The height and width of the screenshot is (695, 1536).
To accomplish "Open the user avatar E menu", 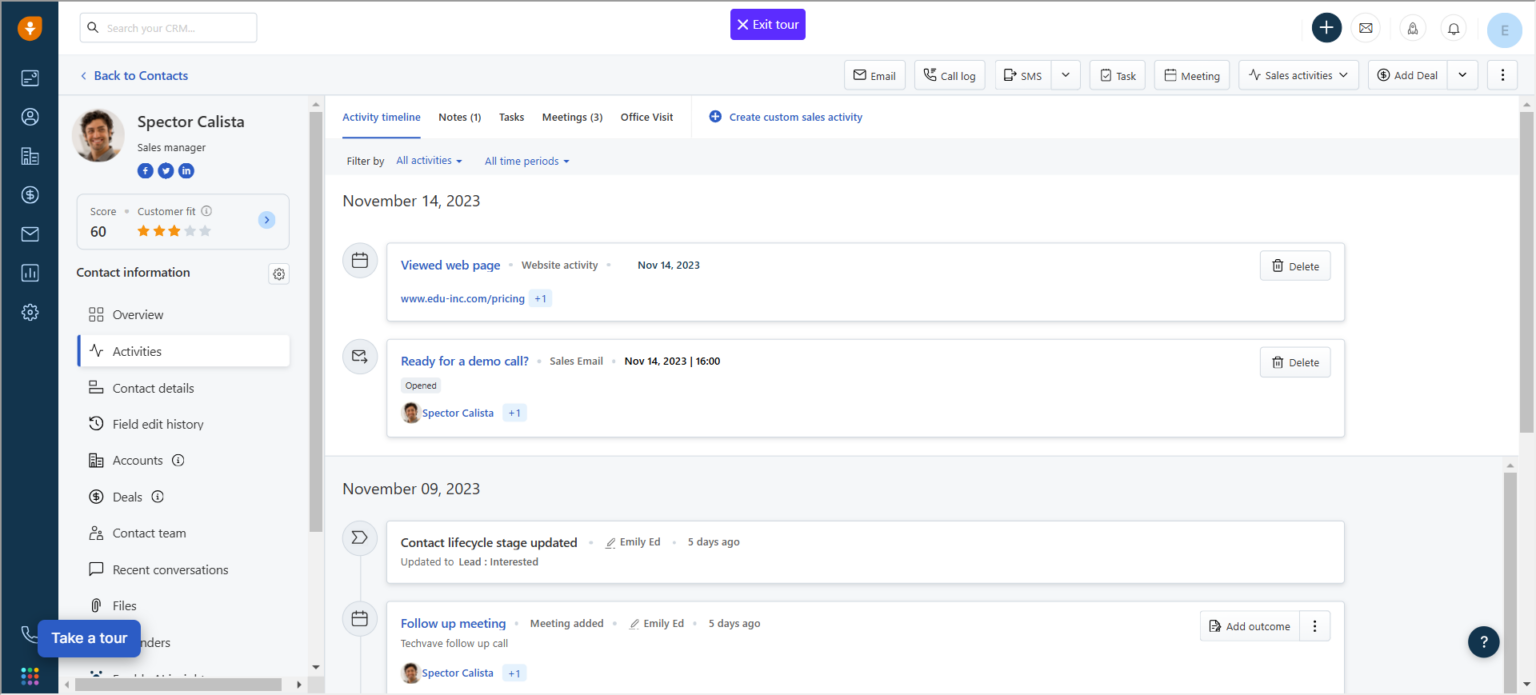I will [1504, 30].
